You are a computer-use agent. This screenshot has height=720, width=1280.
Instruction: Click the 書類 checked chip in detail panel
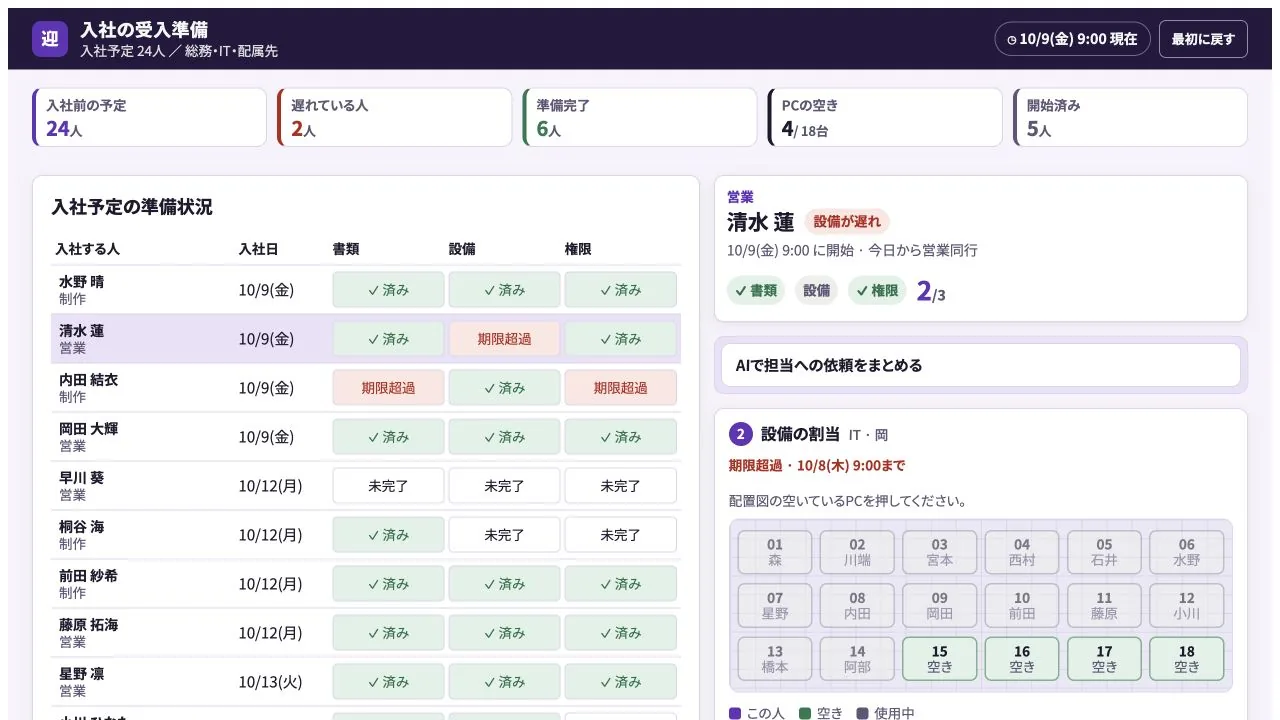tap(756, 291)
